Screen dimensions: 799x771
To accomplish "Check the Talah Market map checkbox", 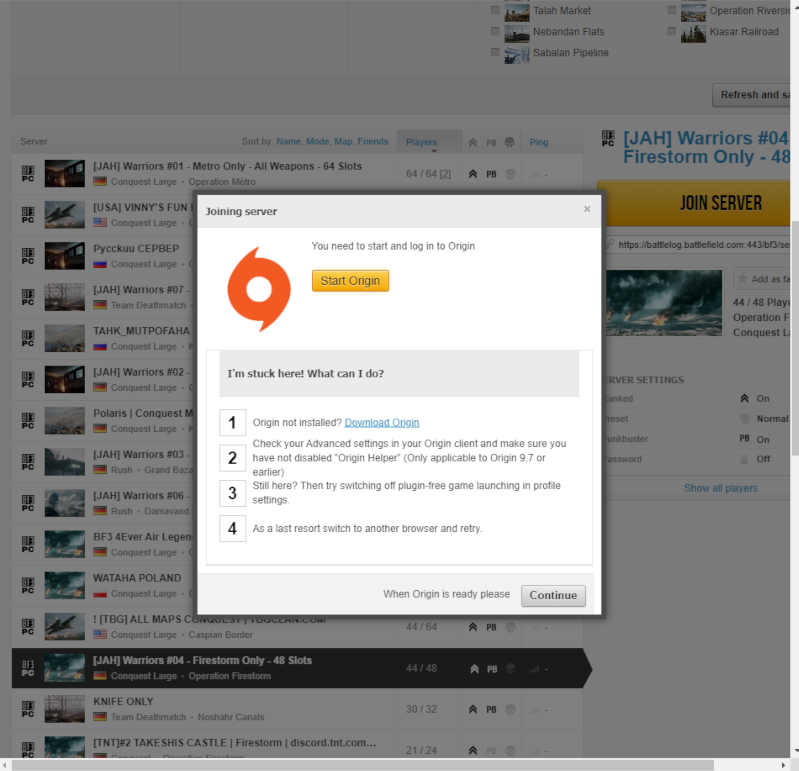I will [x=495, y=11].
